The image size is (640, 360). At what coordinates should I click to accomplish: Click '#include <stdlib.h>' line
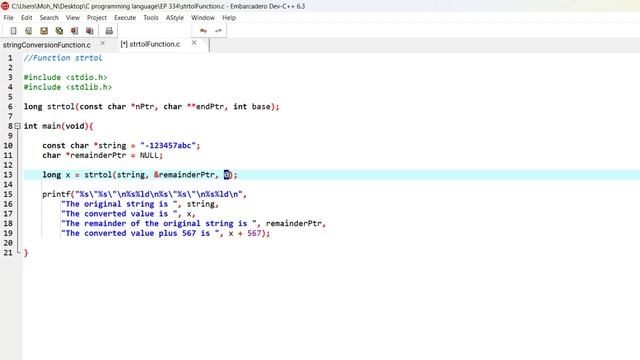[x=68, y=87]
